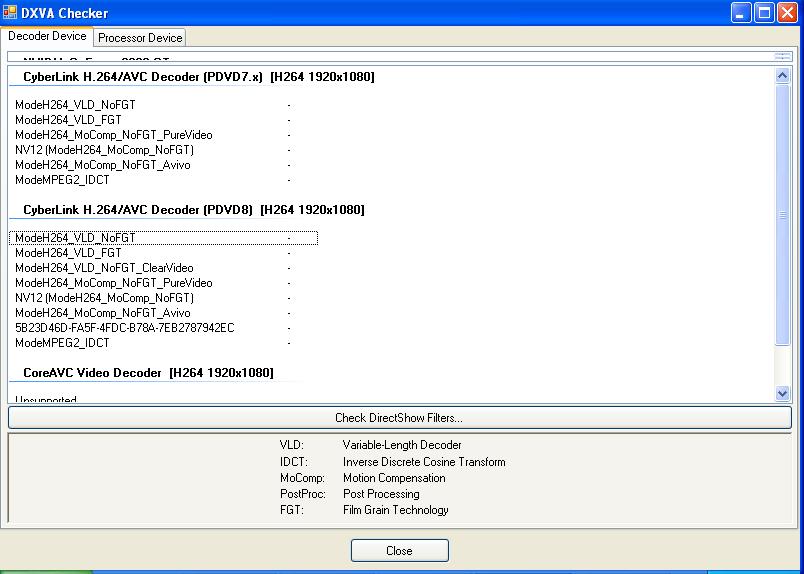This screenshot has height=574, width=804.
Task: Maximize the DXVA Checker window
Action: pyautogui.click(x=764, y=13)
